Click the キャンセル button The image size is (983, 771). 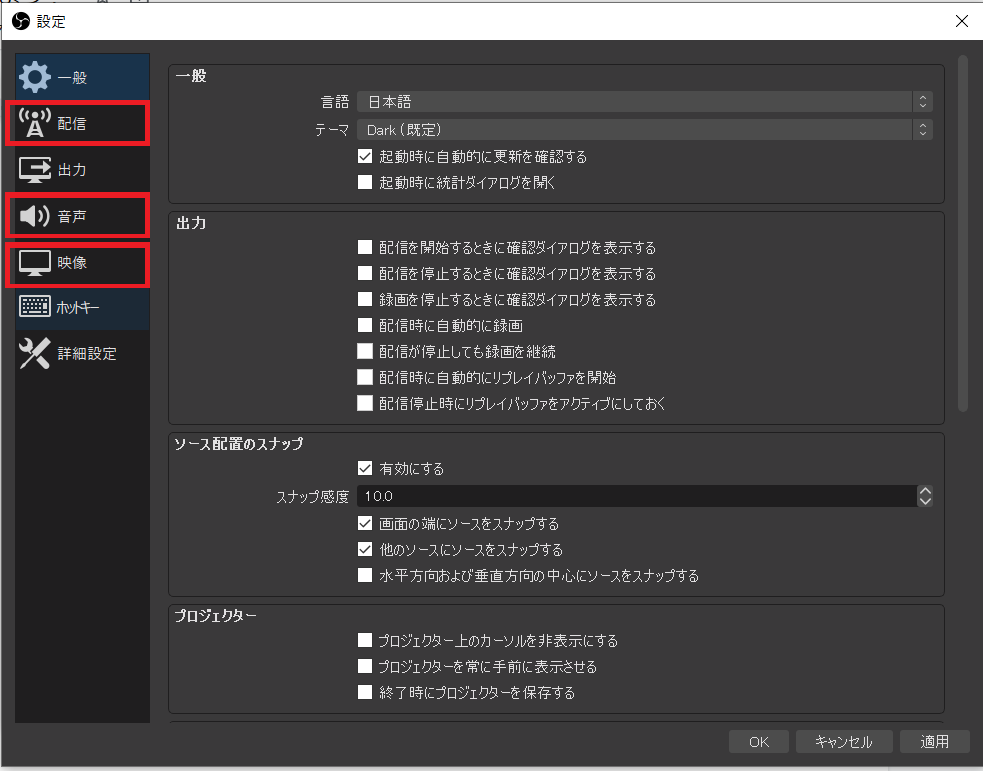point(843,742)
